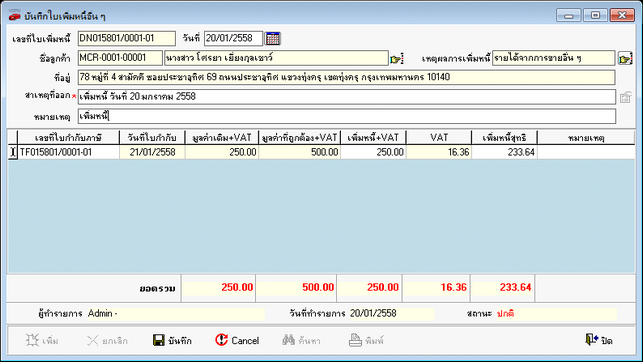Click the row selector marker of first row
Viewport: 643px width, 362px height.
click(13, 152)
